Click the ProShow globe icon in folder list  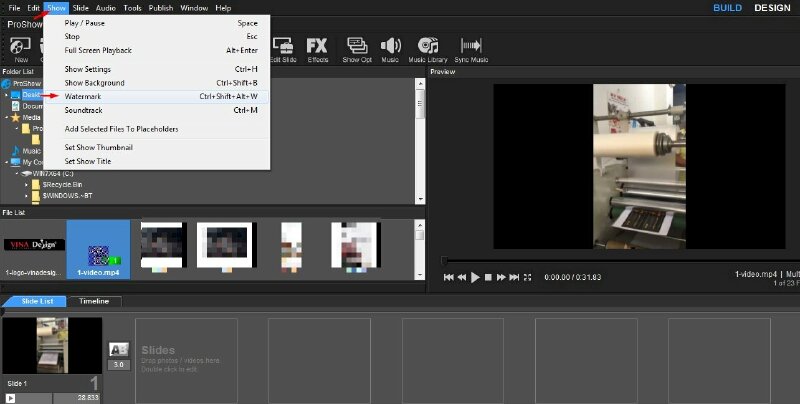click(x=6, y=83)
